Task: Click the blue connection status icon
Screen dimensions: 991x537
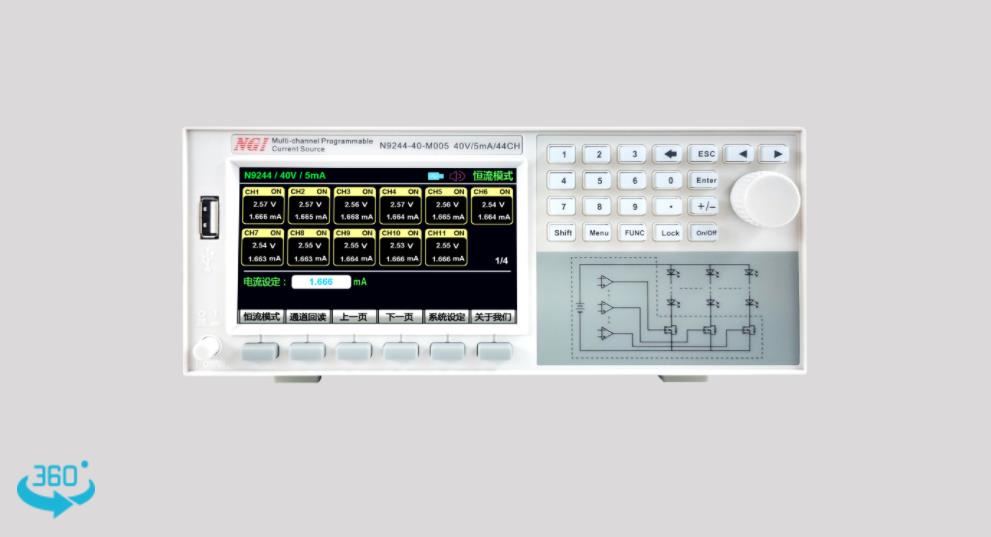Action: tap(435, 176)
